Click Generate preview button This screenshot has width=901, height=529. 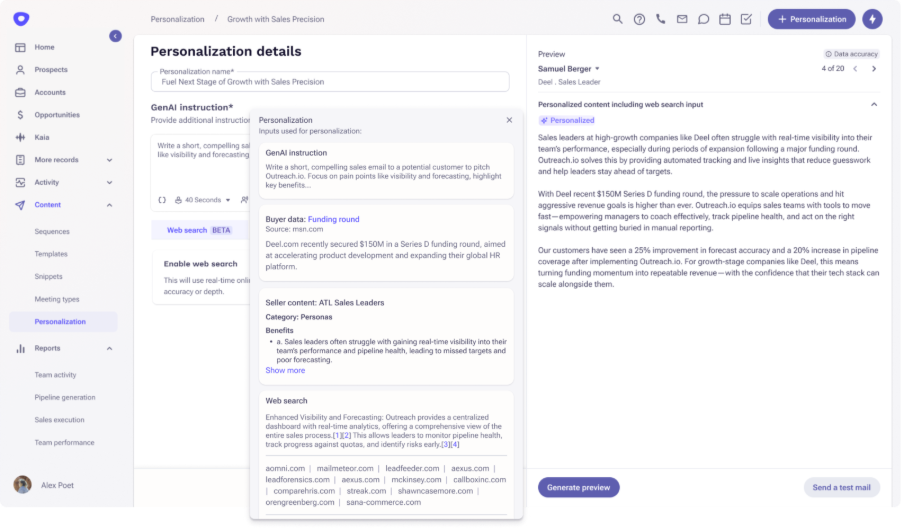(x=579, y=487)
